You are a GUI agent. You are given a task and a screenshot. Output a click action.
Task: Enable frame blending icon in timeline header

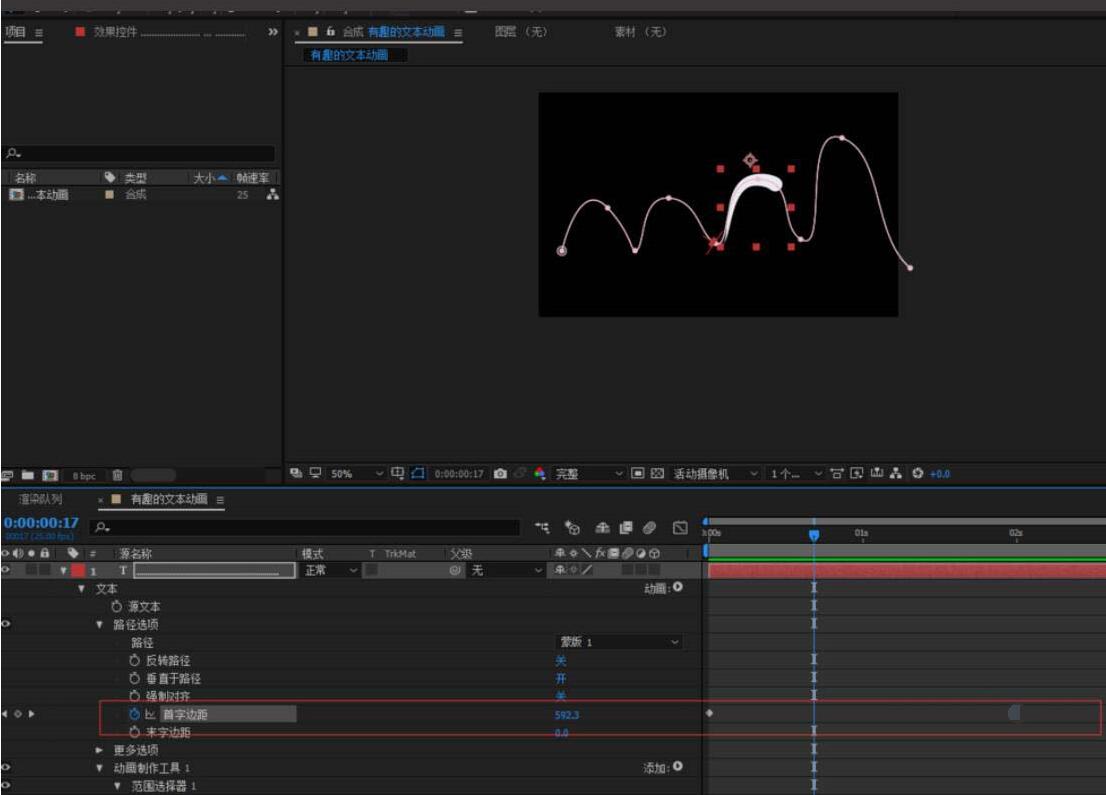626,527
